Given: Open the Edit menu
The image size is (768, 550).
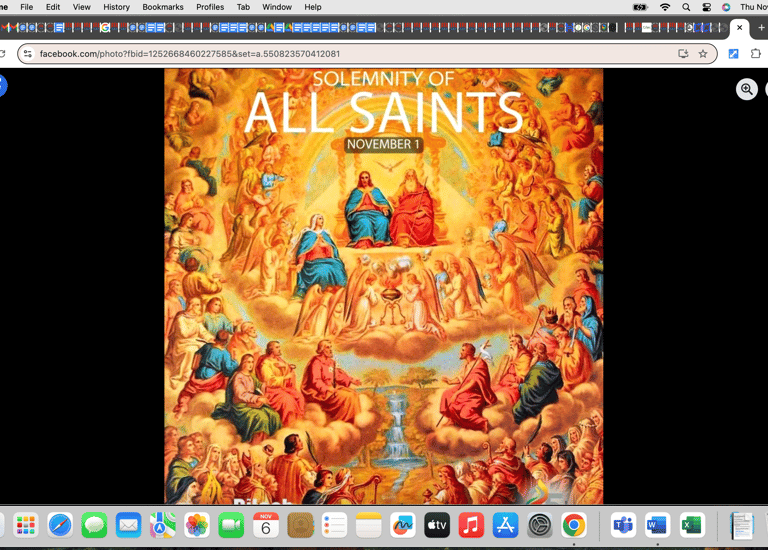Looking at the screenshot, I should click(53, 7).
